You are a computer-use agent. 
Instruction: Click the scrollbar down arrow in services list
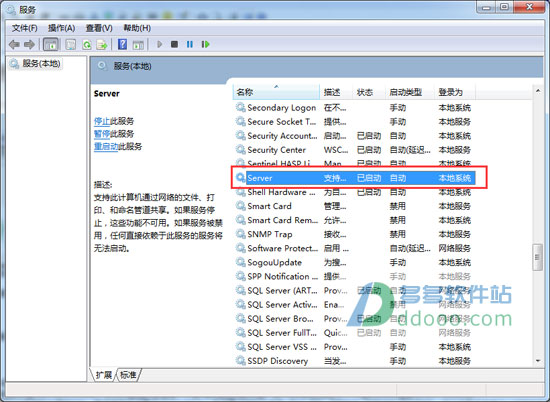coord(538,361)
